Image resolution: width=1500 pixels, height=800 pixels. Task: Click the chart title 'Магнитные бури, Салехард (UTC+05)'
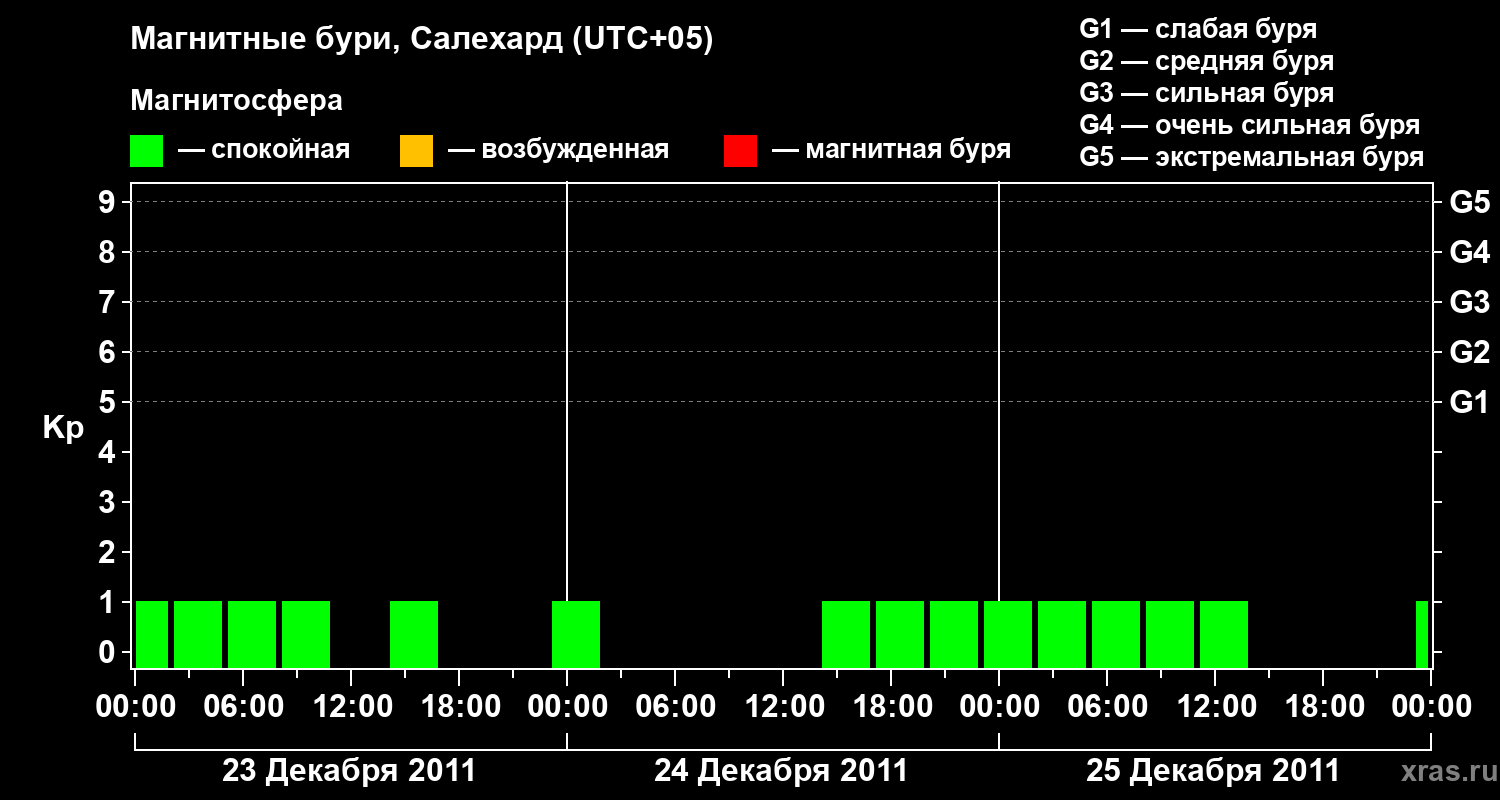422,40
